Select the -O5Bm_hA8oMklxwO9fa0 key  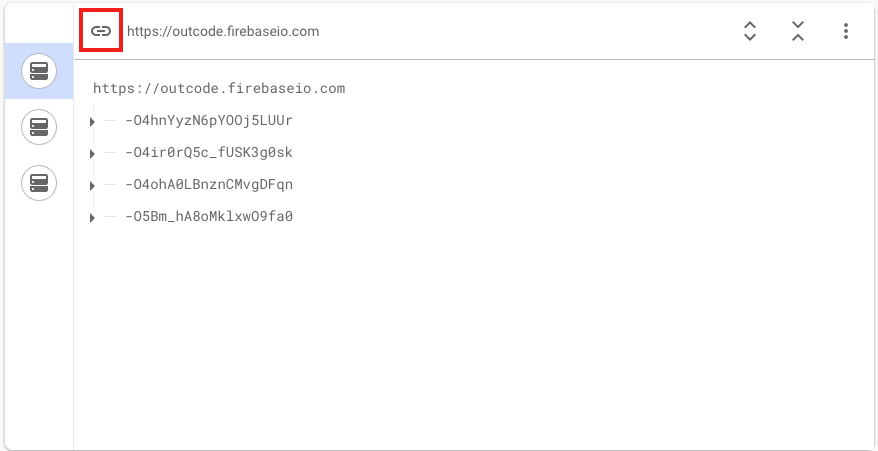pyautogui.click(x=209, y=217)
